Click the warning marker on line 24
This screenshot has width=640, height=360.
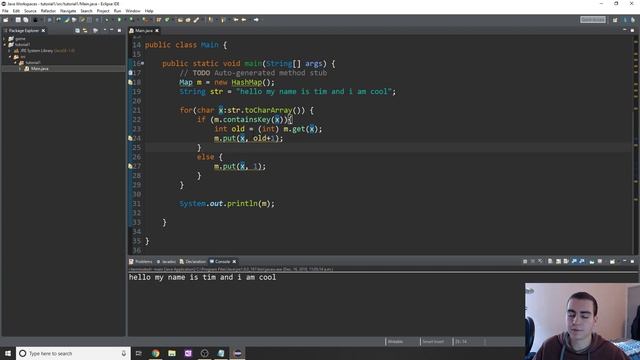click(131, 138)
